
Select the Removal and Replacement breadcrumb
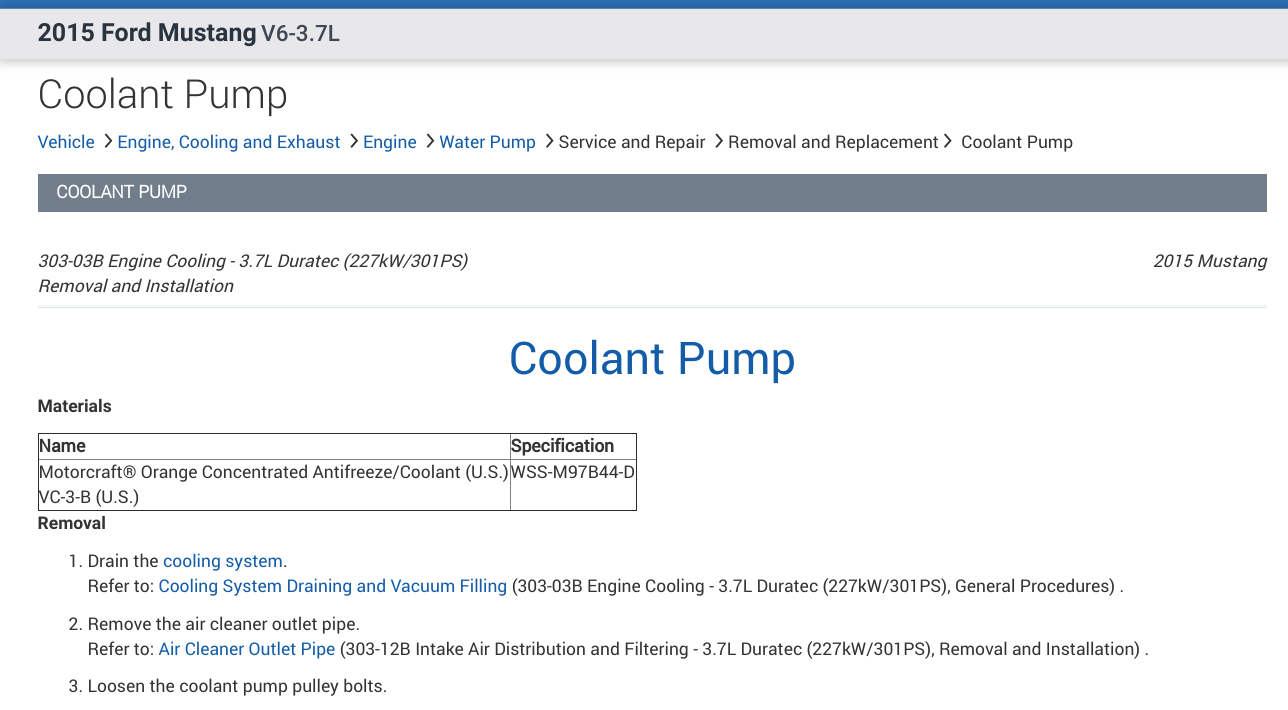pyautogui.click(x=833, y=142)
